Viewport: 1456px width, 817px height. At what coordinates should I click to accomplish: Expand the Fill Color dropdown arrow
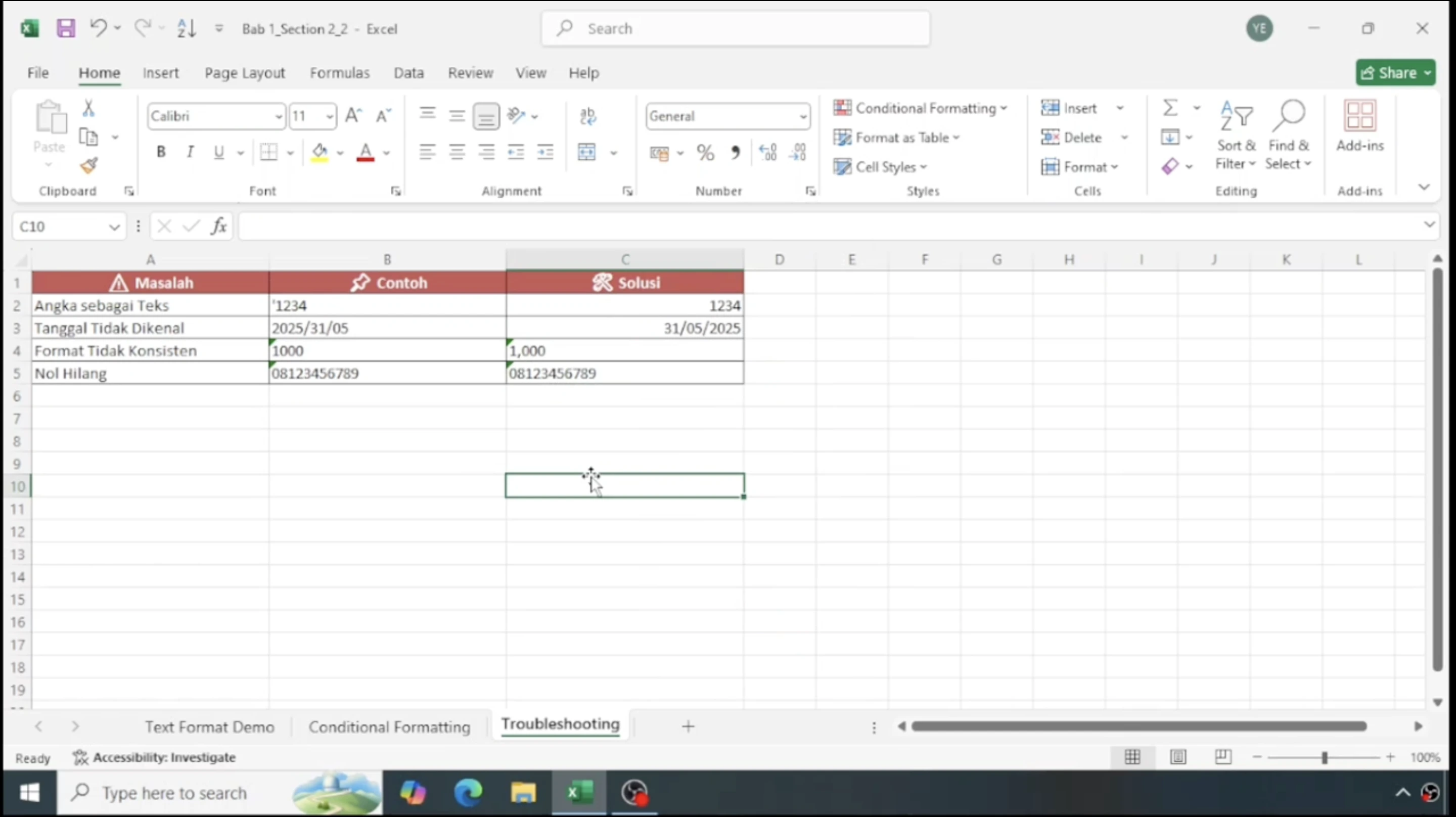[339, 153]
